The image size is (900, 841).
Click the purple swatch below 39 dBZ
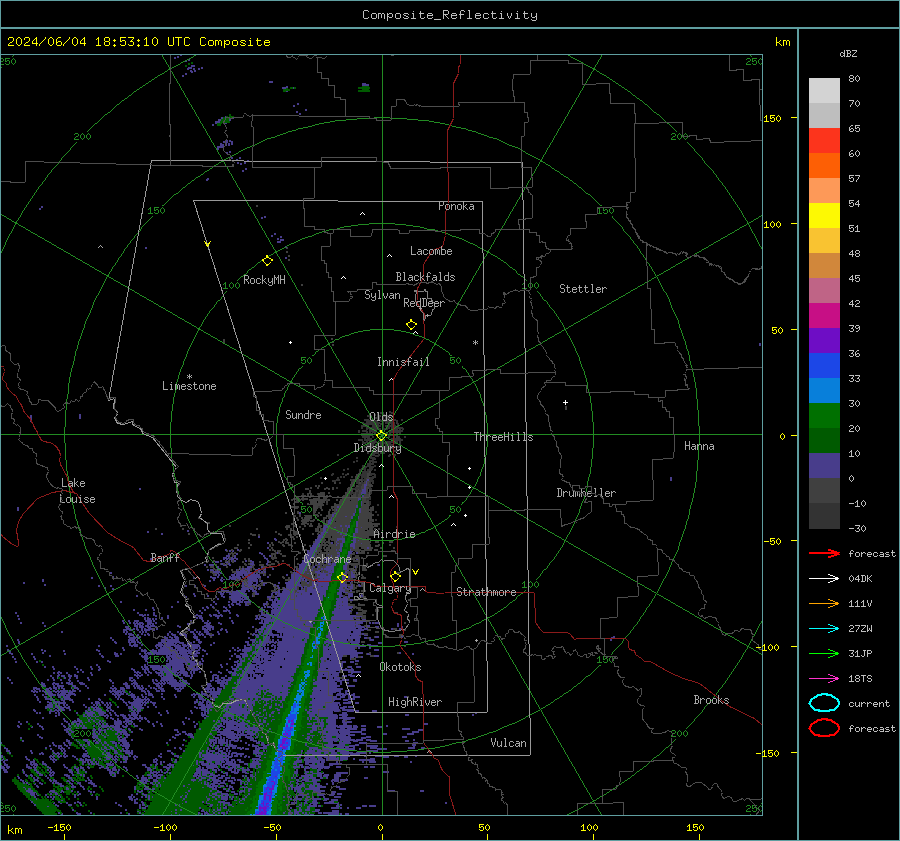[824, 341]
